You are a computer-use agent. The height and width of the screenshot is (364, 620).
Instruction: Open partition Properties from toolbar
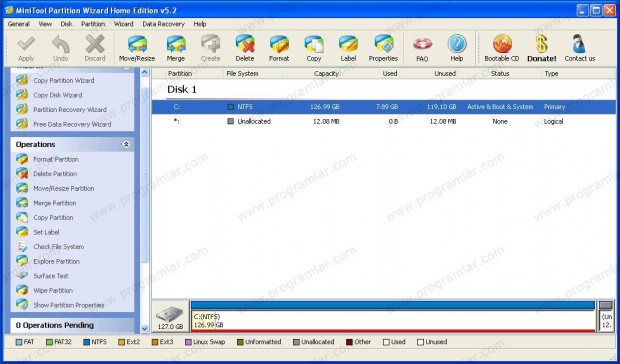pos(383,43)
